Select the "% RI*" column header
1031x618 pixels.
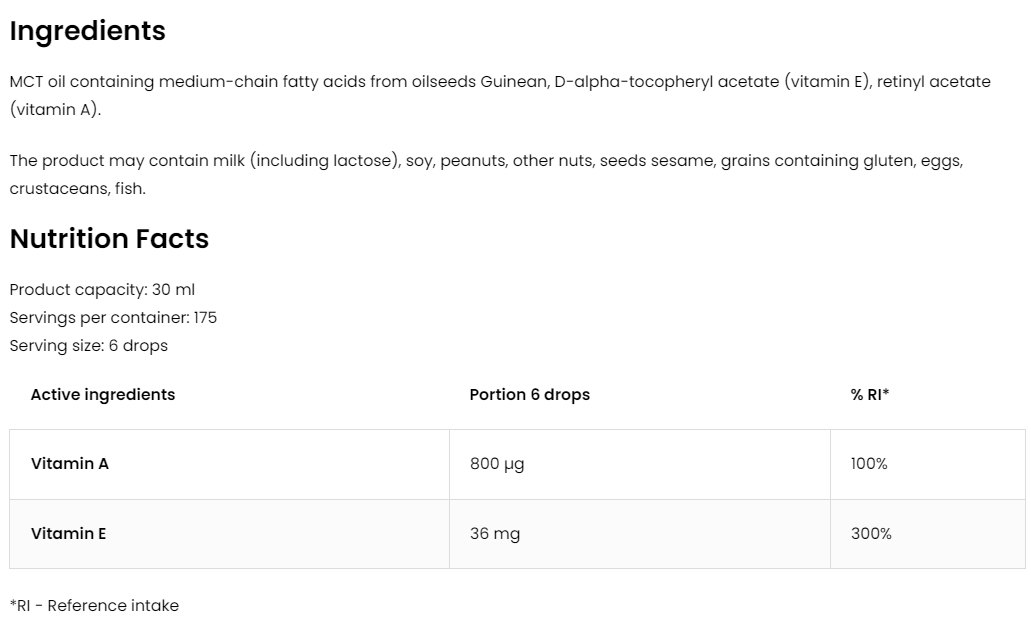click(870, 395)
